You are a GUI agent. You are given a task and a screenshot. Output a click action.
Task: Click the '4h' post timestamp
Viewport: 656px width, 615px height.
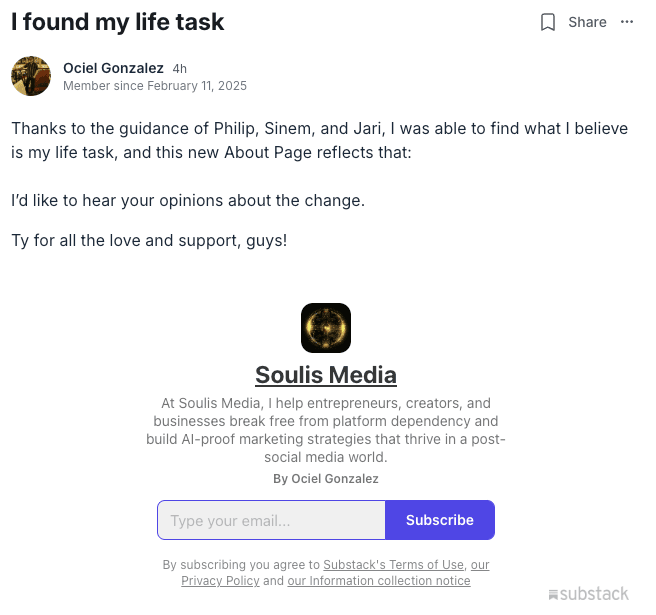point(179,69)
